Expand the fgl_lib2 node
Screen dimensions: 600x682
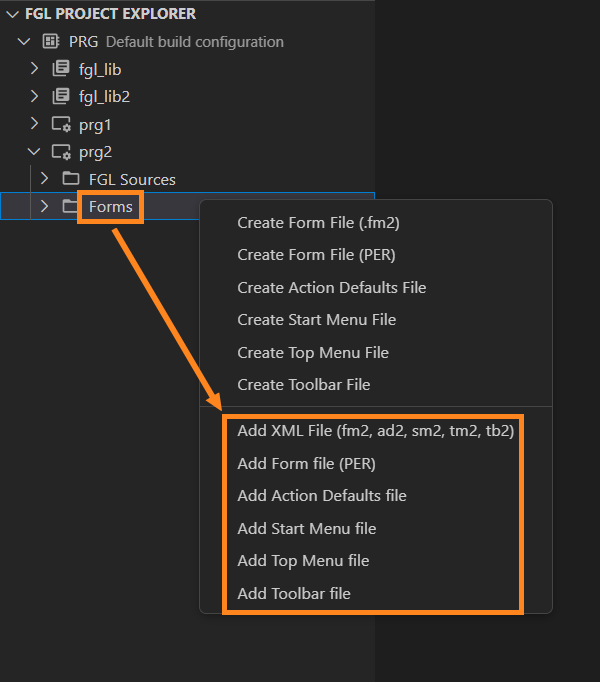click(34, 97)
